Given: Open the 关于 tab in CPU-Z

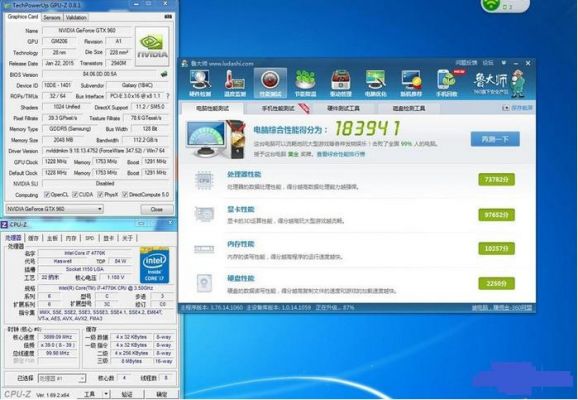Looking at the screenshot, I should coord(127,238).
